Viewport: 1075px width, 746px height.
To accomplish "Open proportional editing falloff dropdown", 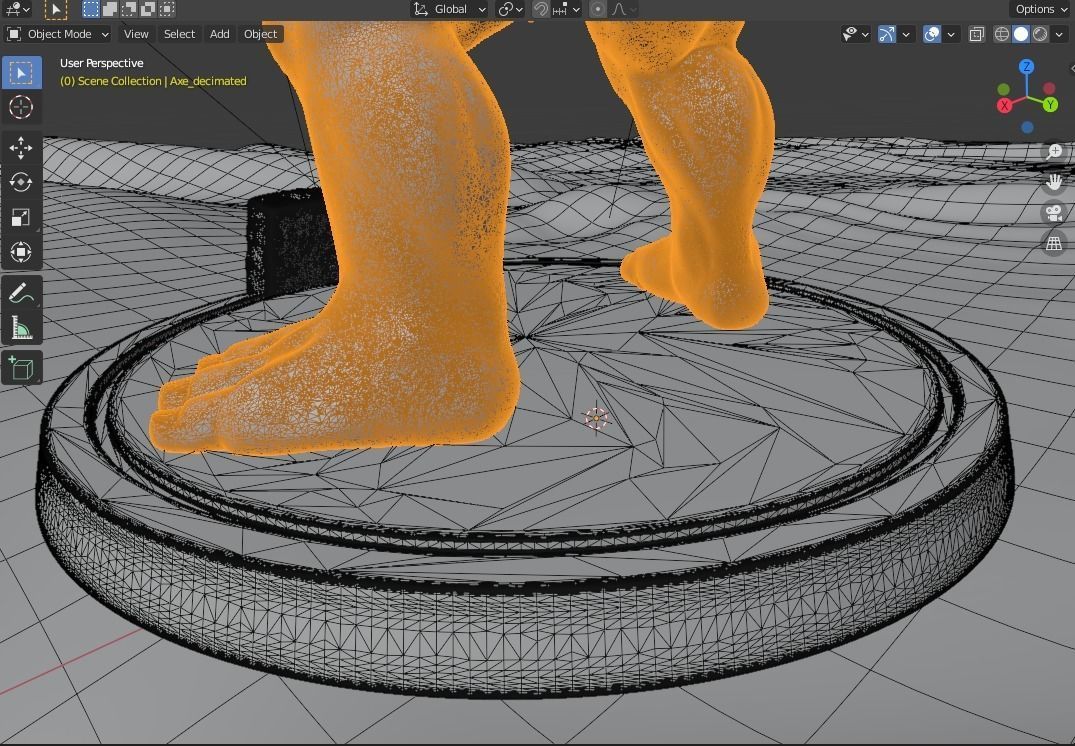I will coord(623,9).
